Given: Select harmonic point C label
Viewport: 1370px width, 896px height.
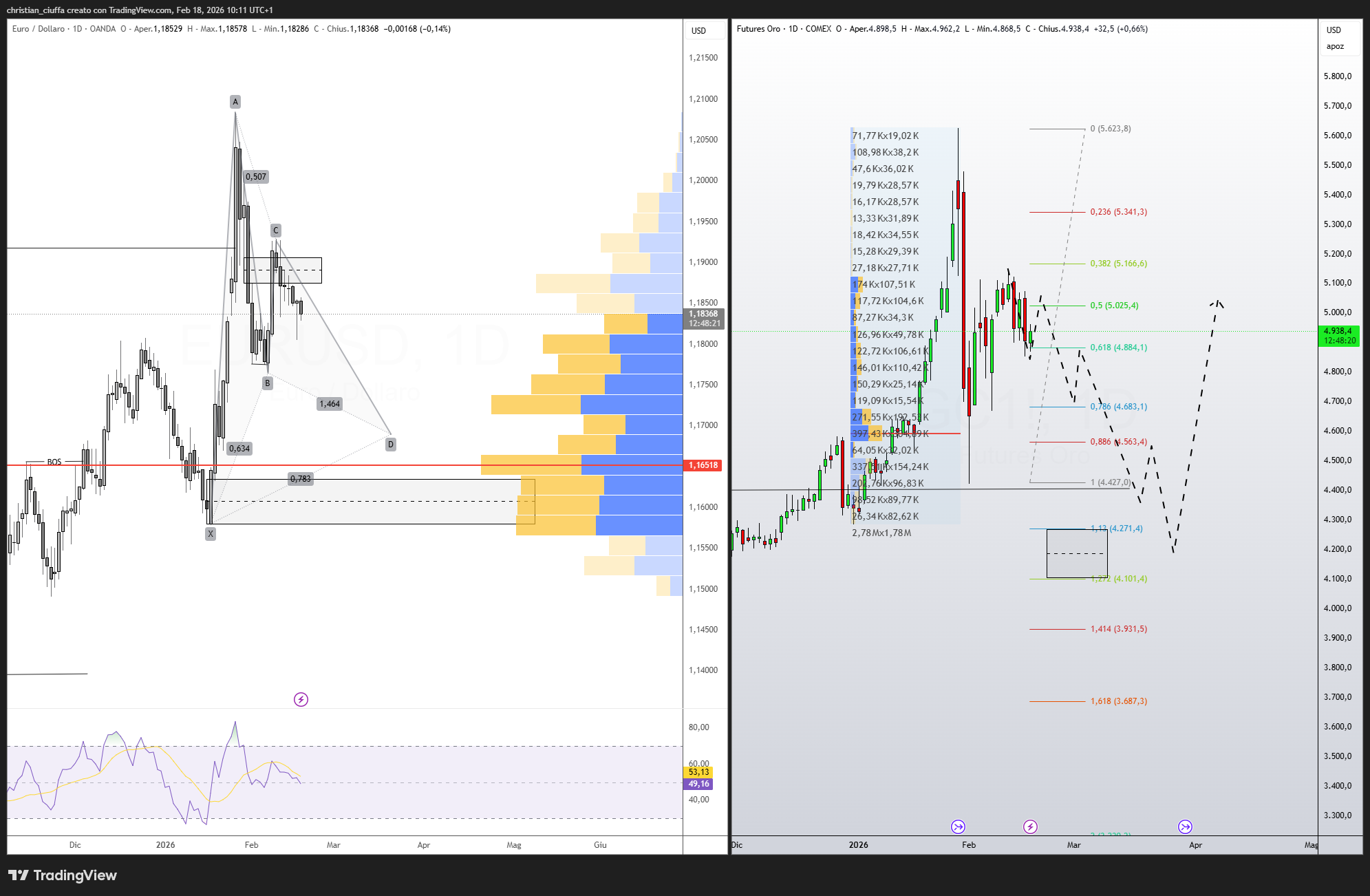Looking at the screenshot, I should click(x=275, y=231).
